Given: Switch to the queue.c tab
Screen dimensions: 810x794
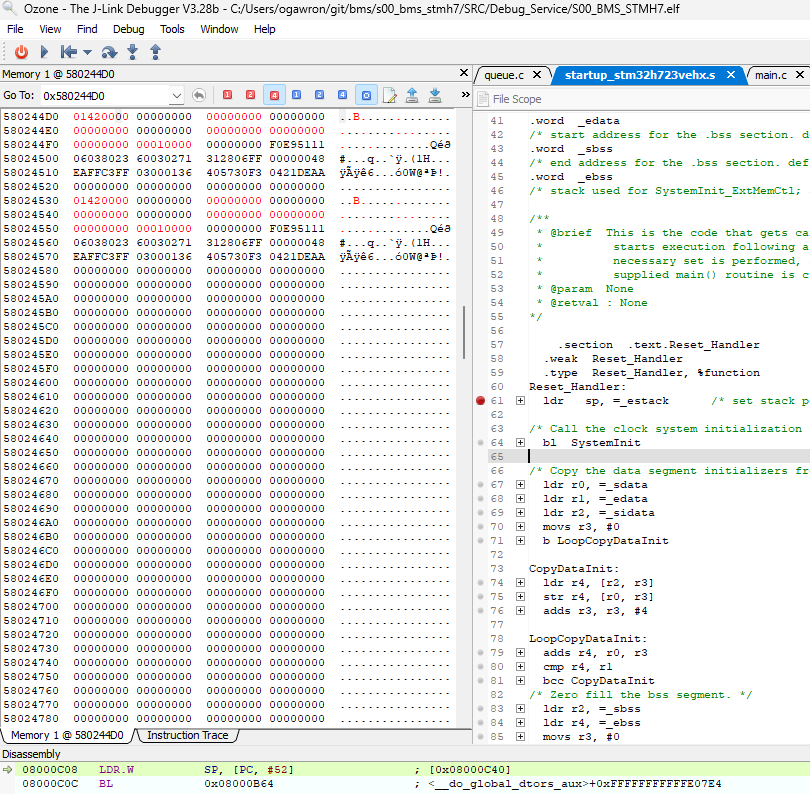Looking at the screenshot, I should (x=504, y=75).
